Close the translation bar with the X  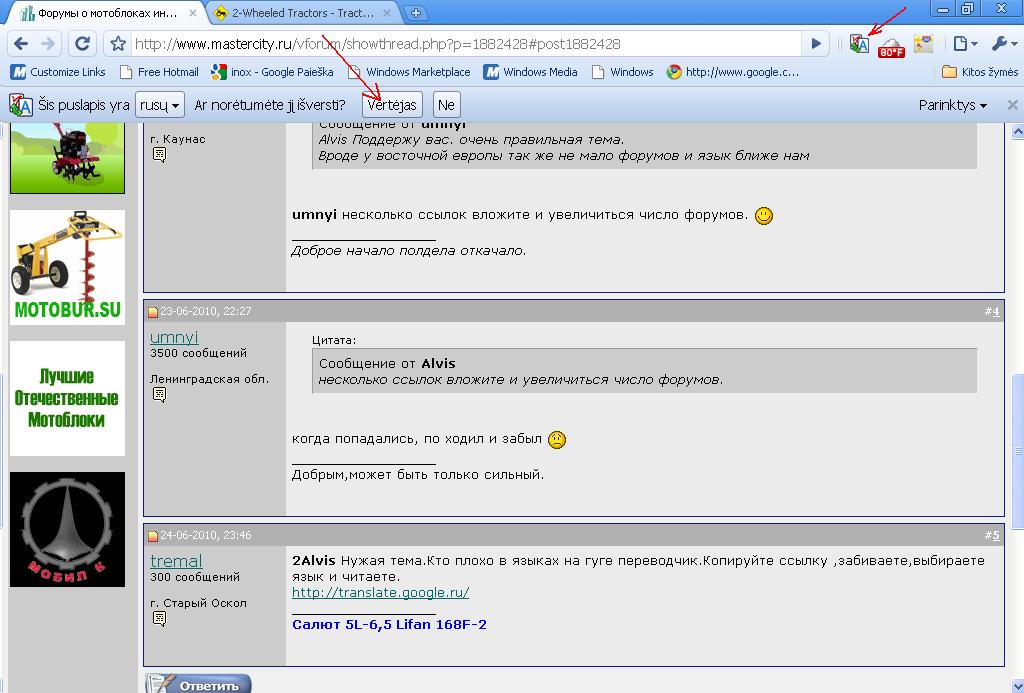pos(1012,105)
